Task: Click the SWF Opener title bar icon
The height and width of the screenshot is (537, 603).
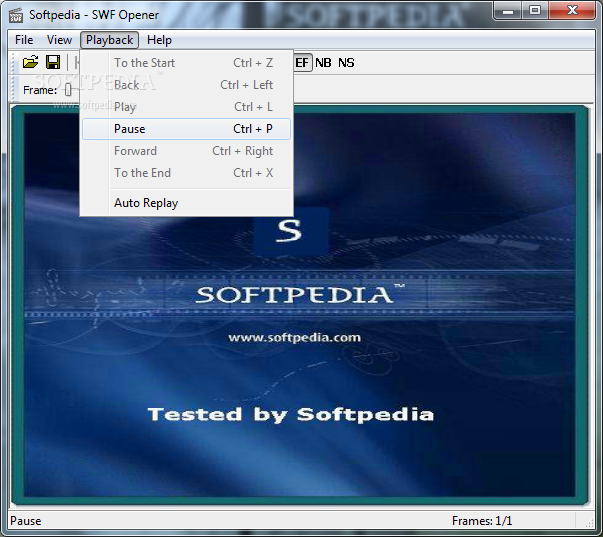Action: (x=16, y=15)
